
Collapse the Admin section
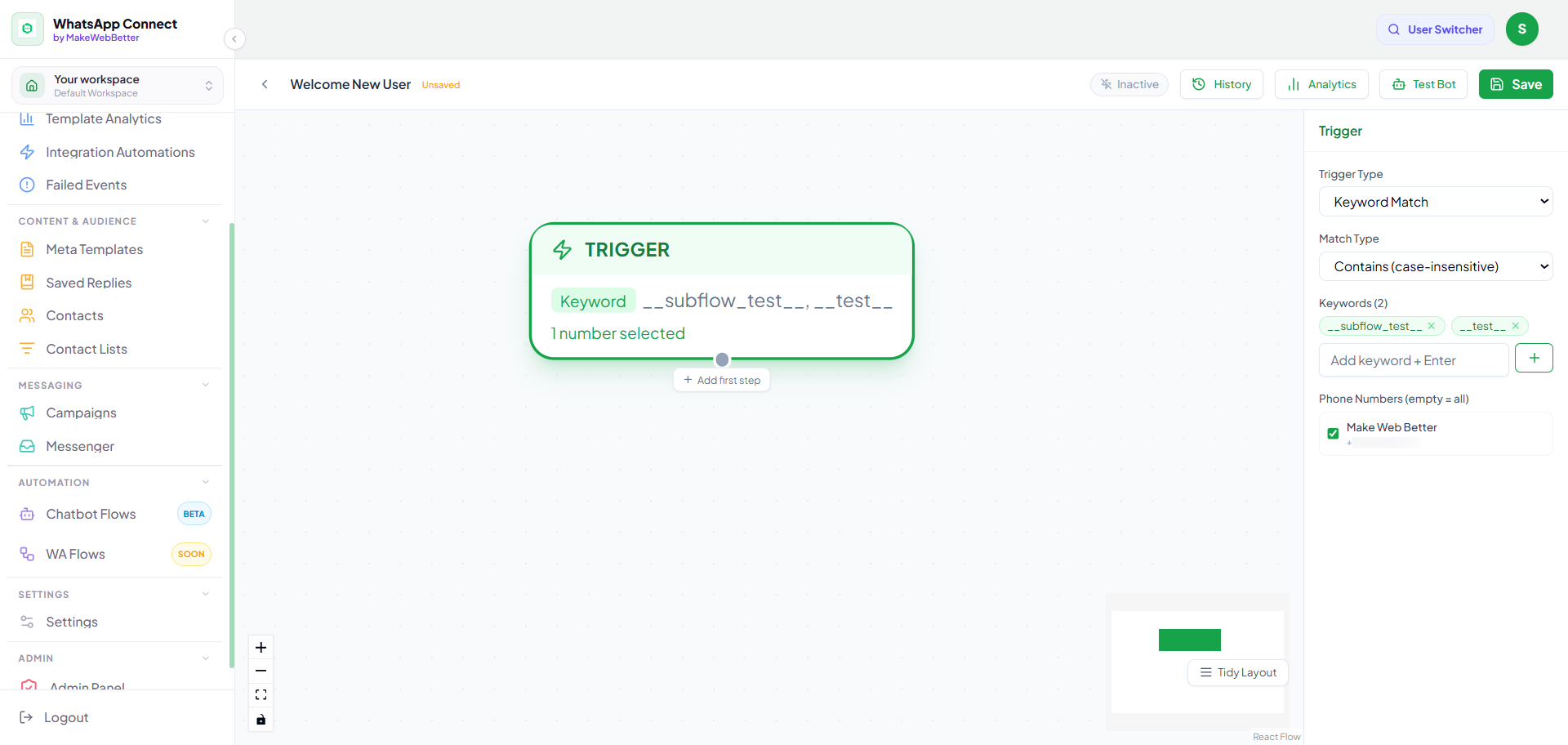tap(206, 658)
